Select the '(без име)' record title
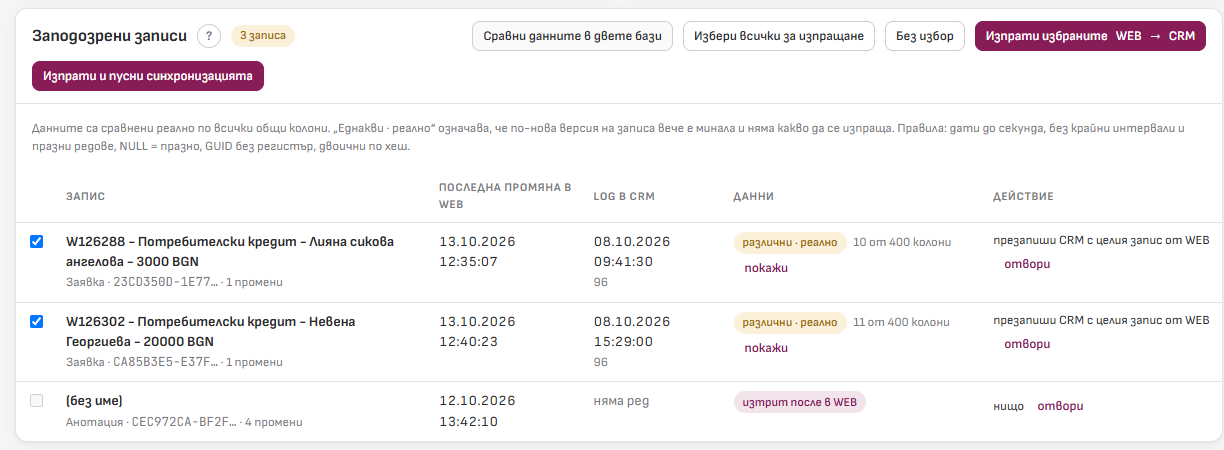Viewport: 1224px width, 450px height. (x=94, y=401)
